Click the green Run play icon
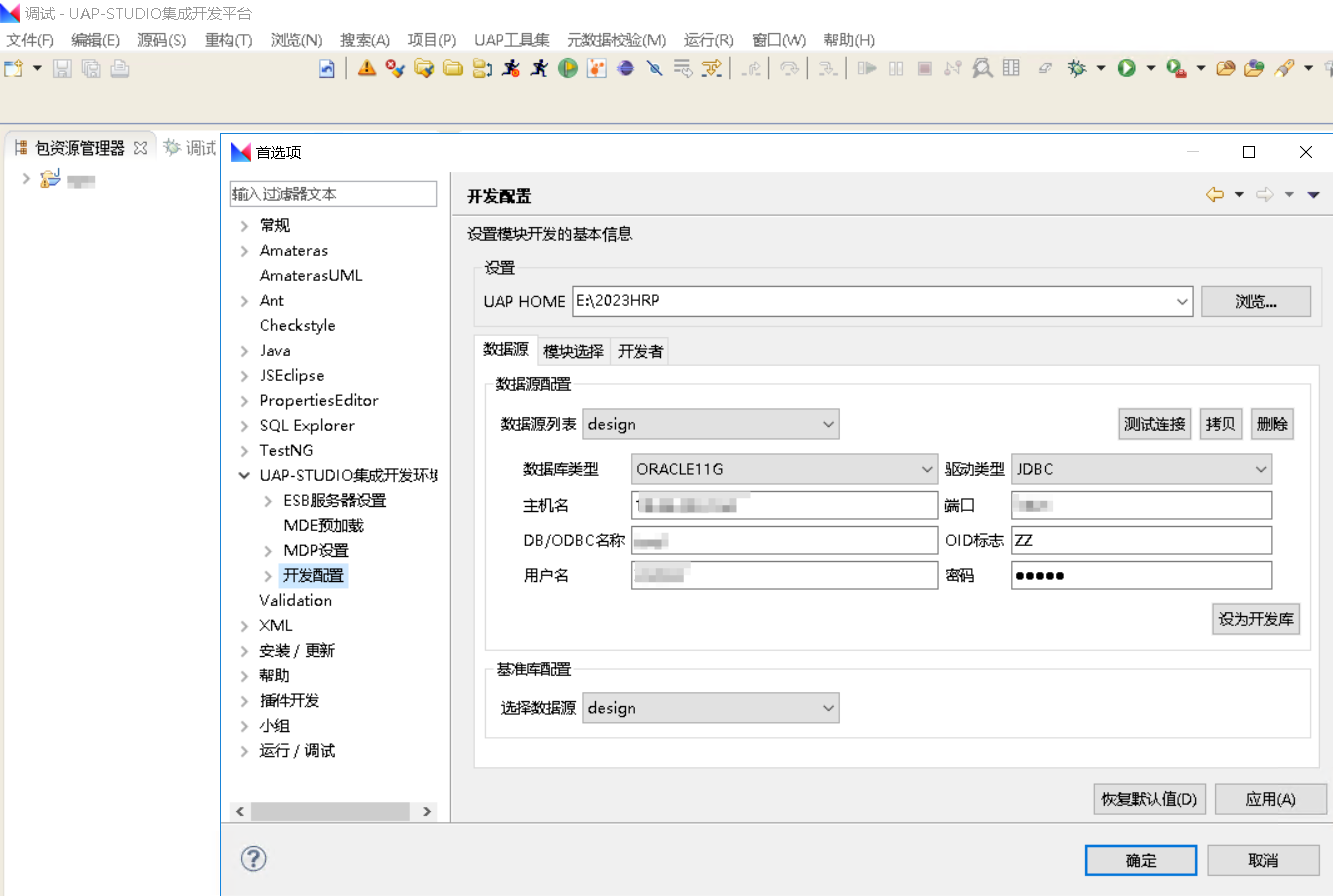The height and width of the screenshot is (896, 1333). click(x=1127, y=68)
